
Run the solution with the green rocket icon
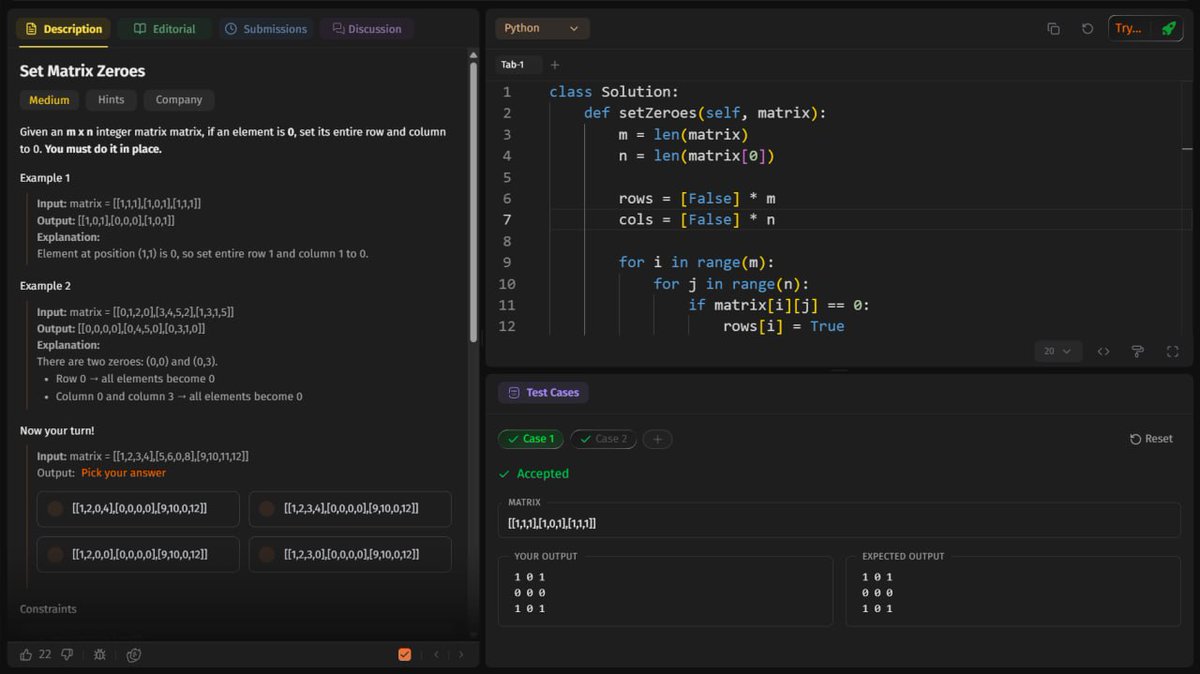pyautogui.click(x=1168, y=29)
